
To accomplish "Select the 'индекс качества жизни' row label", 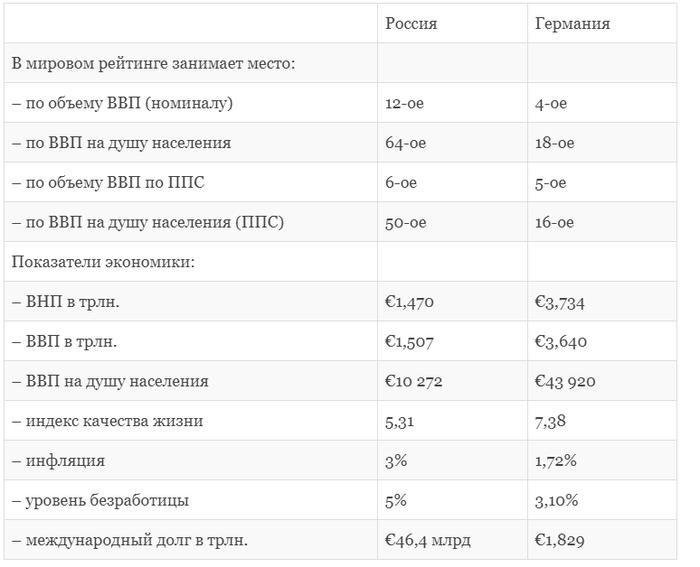I will 108,421.
